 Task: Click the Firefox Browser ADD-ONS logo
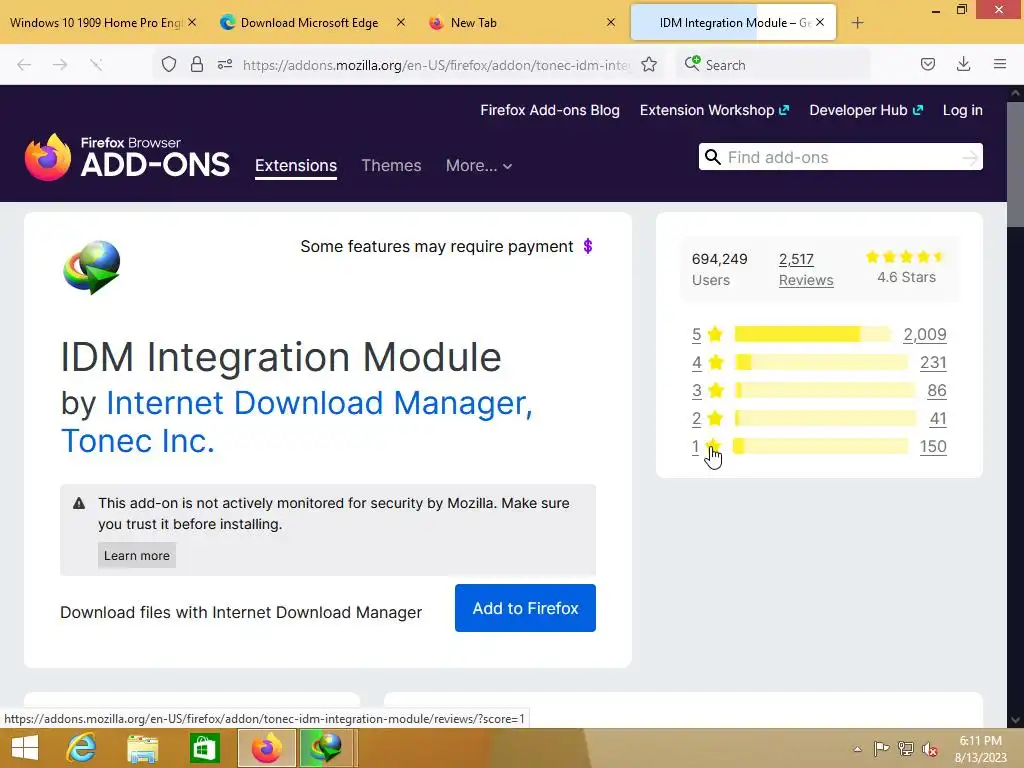127,157
